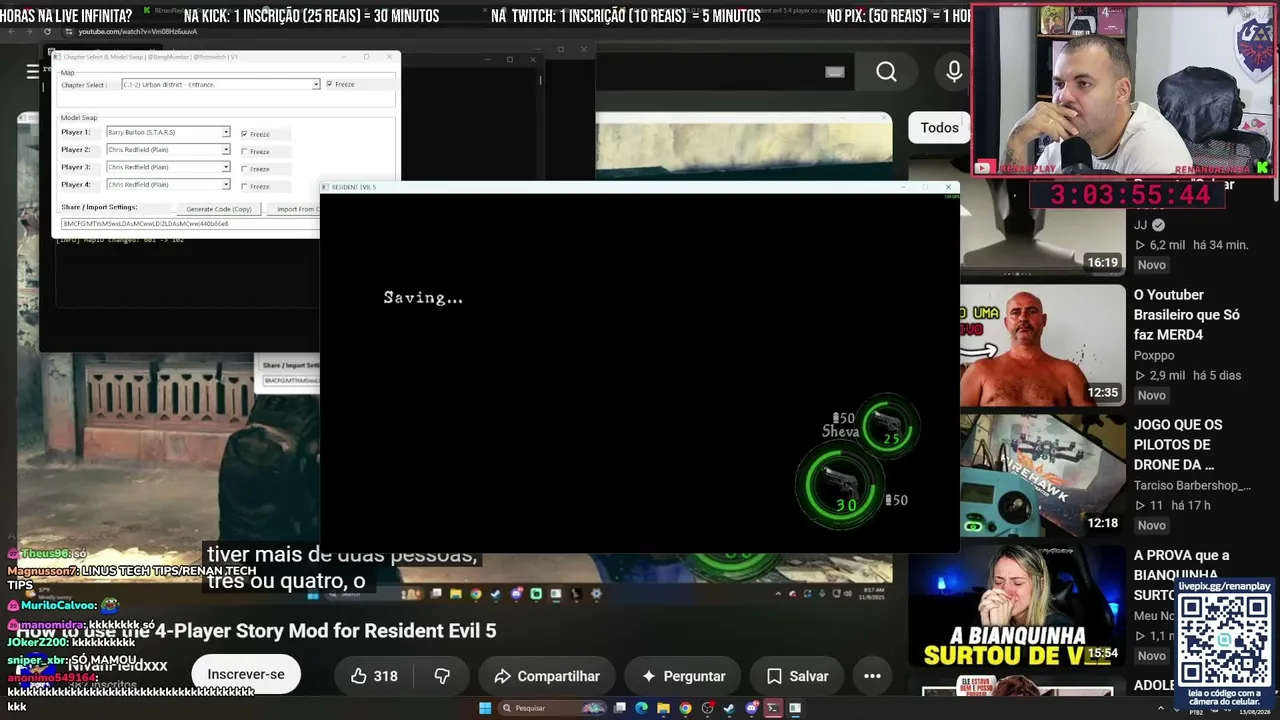Click the YouTube search magnifier icon
The height and width of the screenshot is (720, 1280).
(886, 72)
